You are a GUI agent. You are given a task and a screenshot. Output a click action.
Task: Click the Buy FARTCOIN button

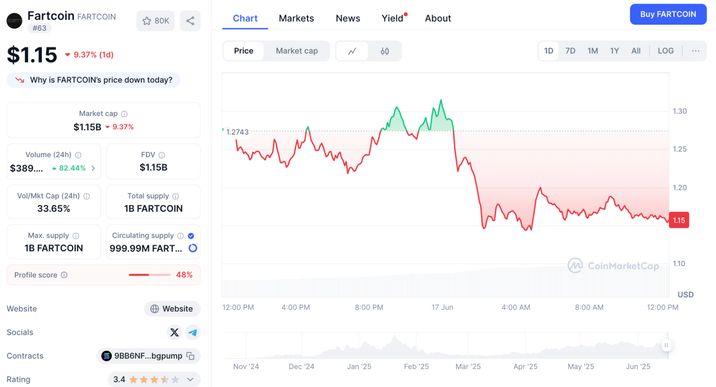tap(668, 14)
